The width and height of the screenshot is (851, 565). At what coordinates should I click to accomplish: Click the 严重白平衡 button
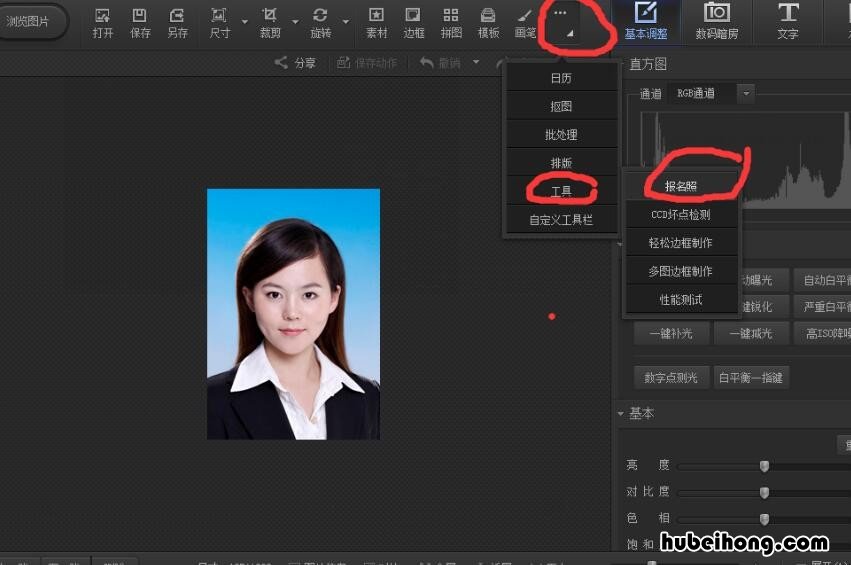pos(822,307)
